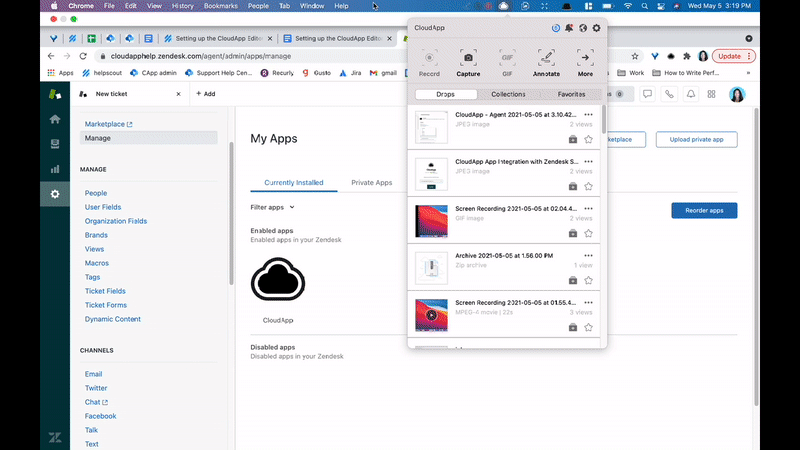Open the More options in CloudApp

pyautogui.click(x=585, y=63)
